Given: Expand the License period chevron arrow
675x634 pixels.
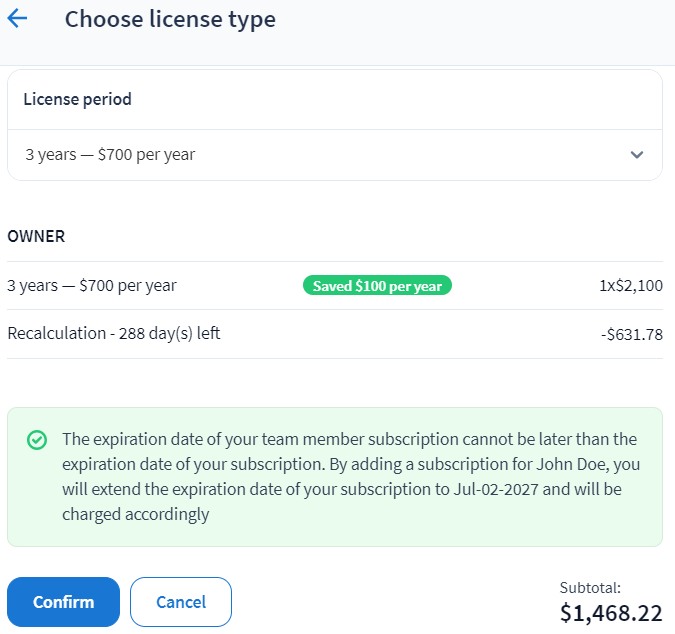Looking at the screenshot, I should tap(637, 155).
